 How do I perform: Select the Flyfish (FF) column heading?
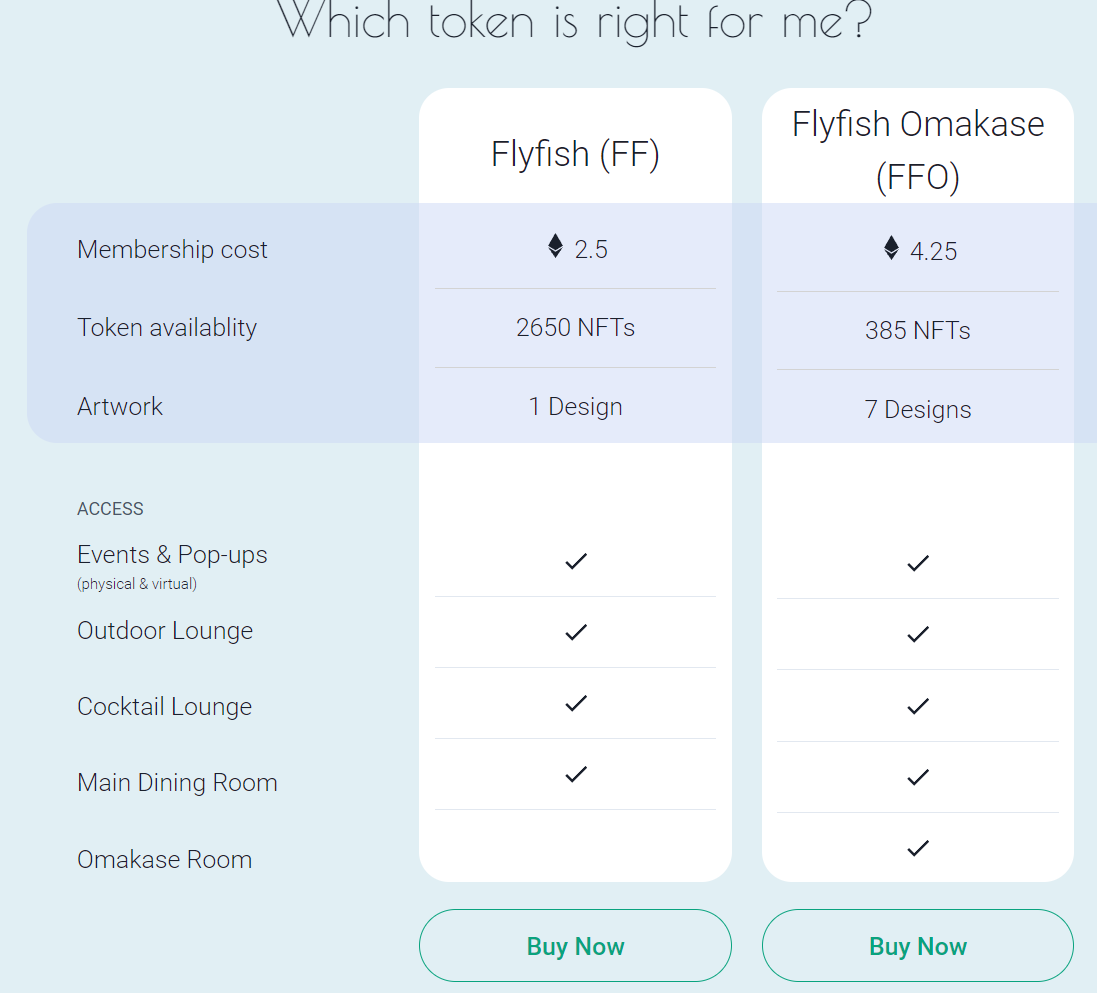[575, 154]
